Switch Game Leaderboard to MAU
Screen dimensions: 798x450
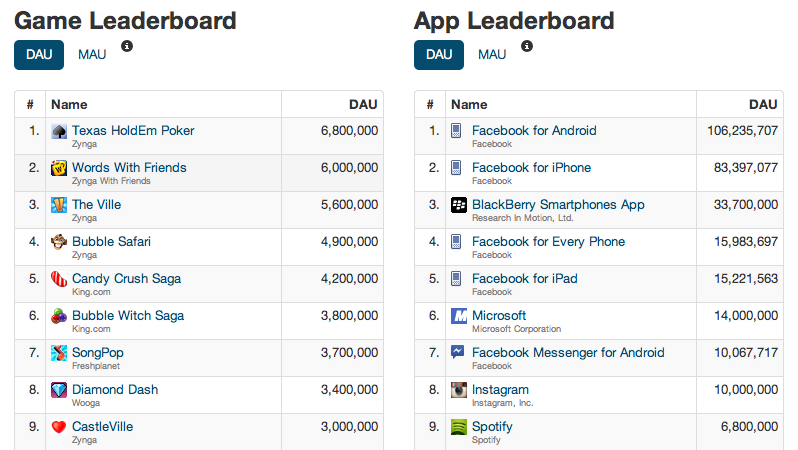[92, 55]
